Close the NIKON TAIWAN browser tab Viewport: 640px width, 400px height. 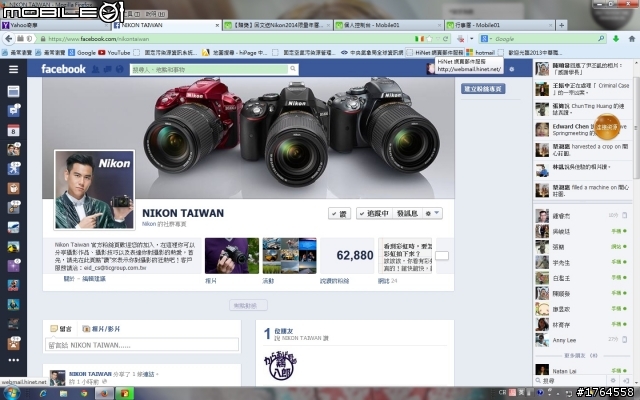(x=217, y=25)
